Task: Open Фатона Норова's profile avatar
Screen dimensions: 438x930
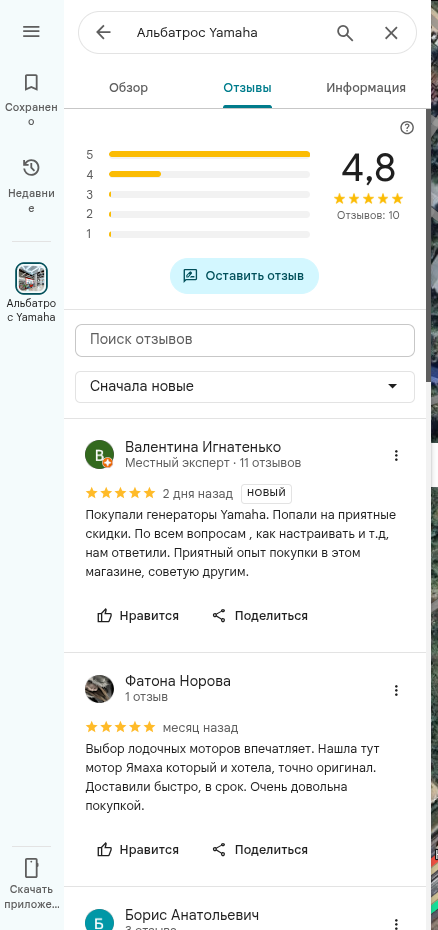Action: click(x=99, y=689)
